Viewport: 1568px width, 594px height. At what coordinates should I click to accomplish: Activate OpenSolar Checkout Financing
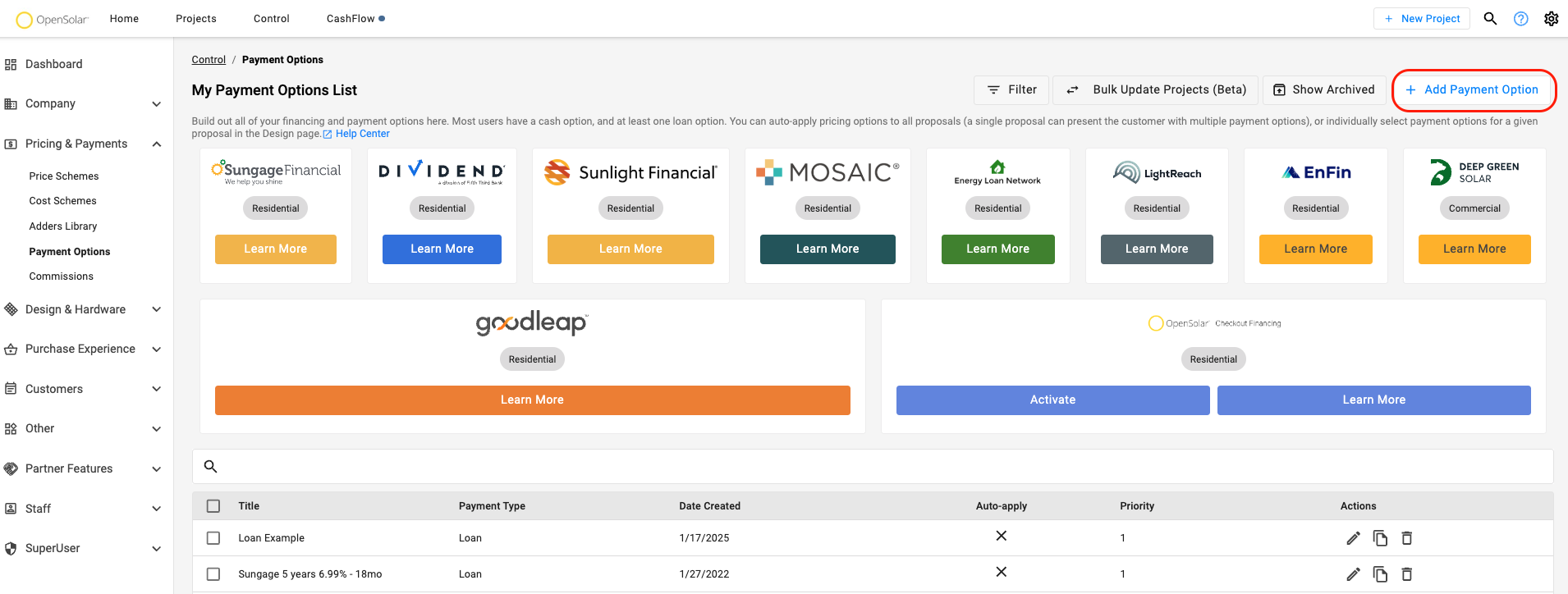point(1053,400)
